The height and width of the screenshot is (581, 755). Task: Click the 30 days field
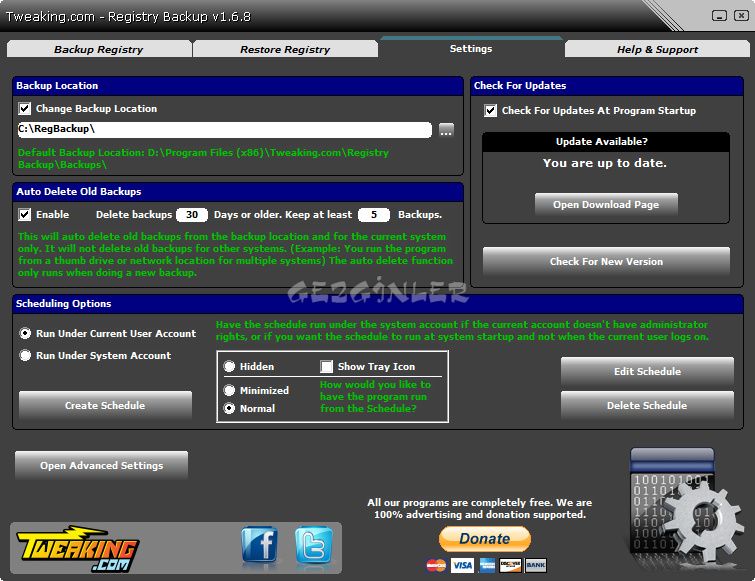coord(192,215)
